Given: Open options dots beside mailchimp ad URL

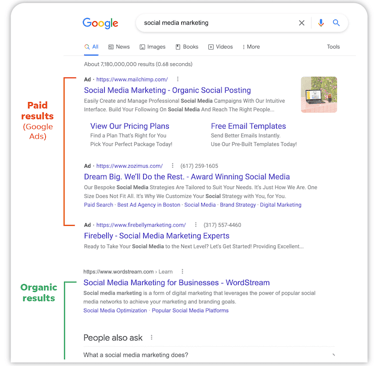Looking at the screenshot, I should (178, 79).
